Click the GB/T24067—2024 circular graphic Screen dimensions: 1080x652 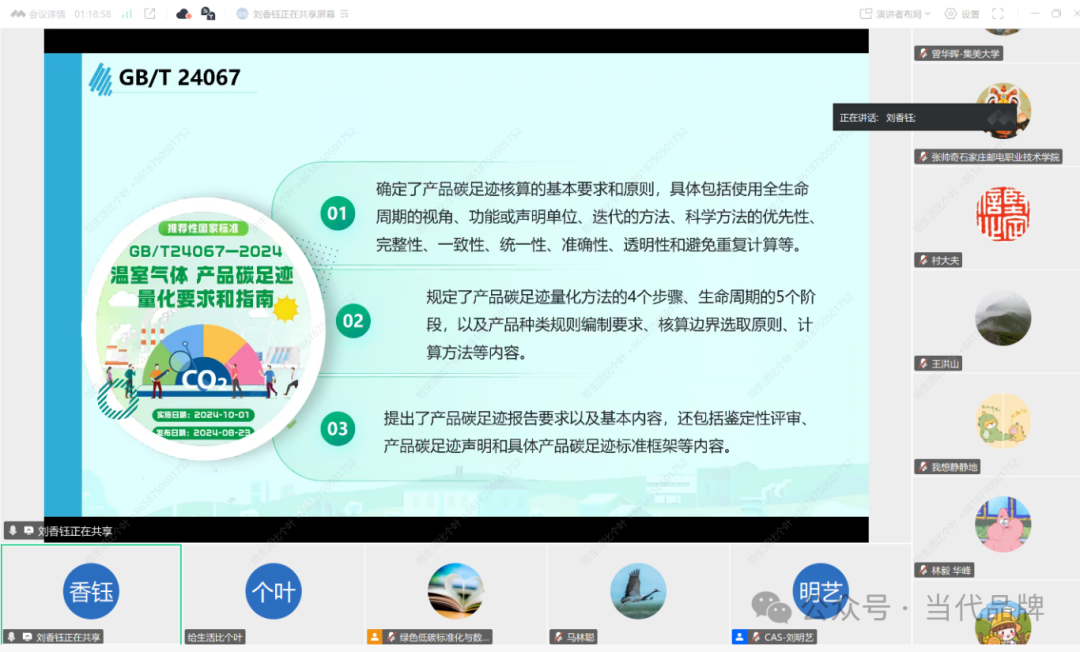click(204, 328)
